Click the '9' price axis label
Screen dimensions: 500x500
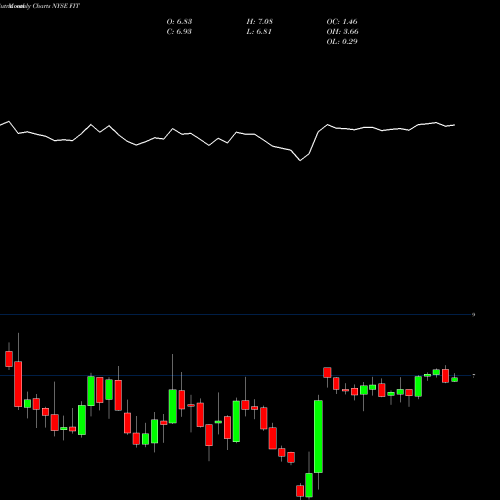click(473, 315)
